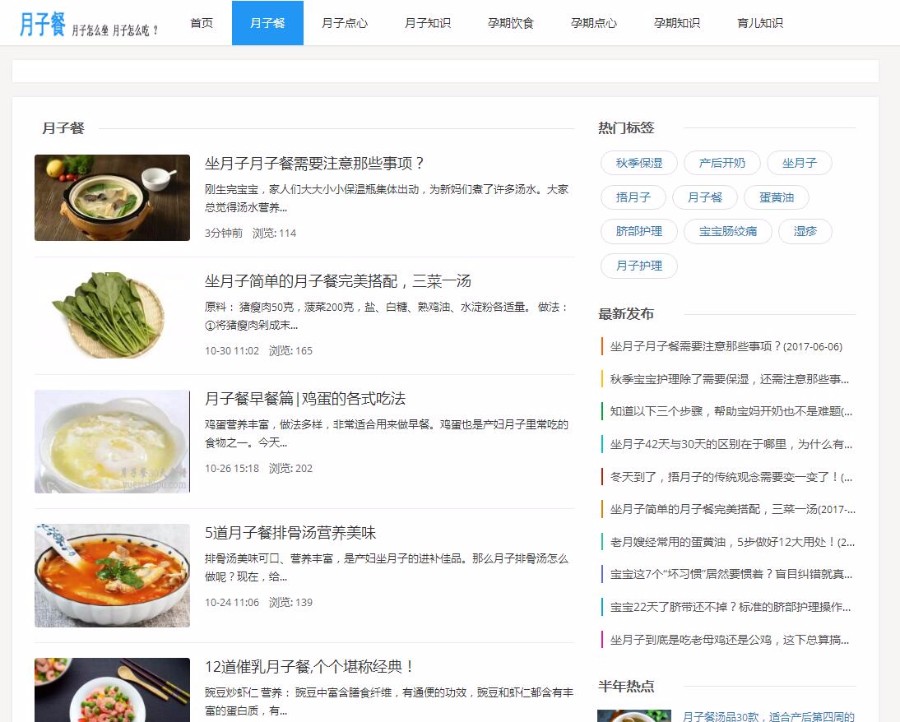
Task: Open the 育儿知识 navigation tab
Action: point(760,23)
